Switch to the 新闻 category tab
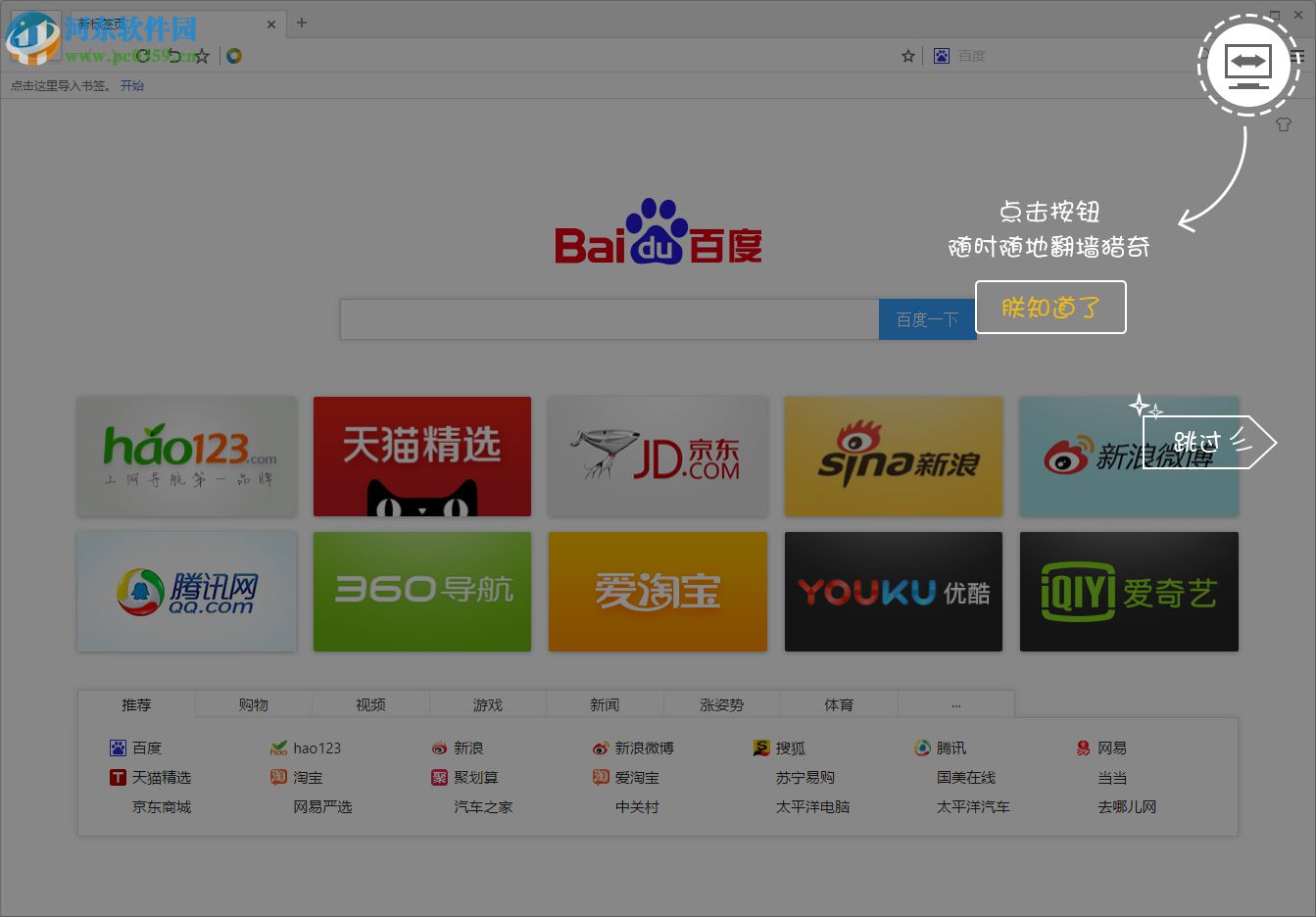The height and width of the screenshot is (917, 1316). [605, 703]
